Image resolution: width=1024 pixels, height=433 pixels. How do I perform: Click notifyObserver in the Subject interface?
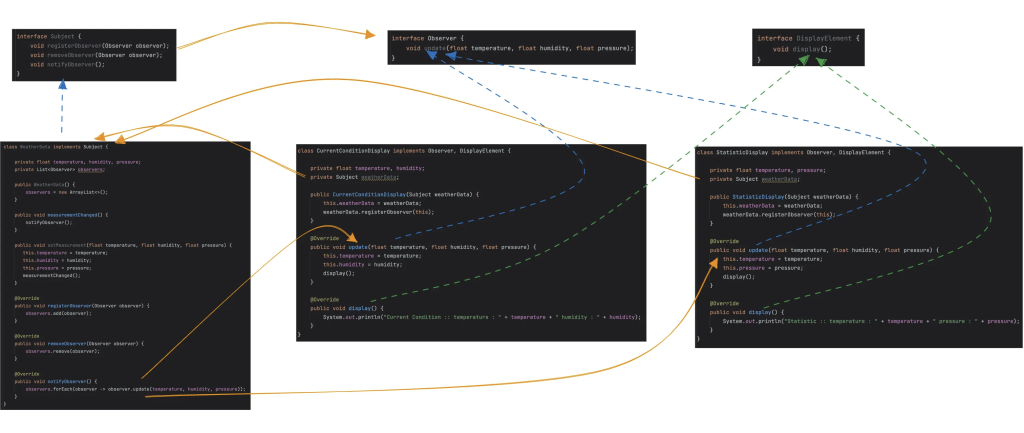[67, 64]
